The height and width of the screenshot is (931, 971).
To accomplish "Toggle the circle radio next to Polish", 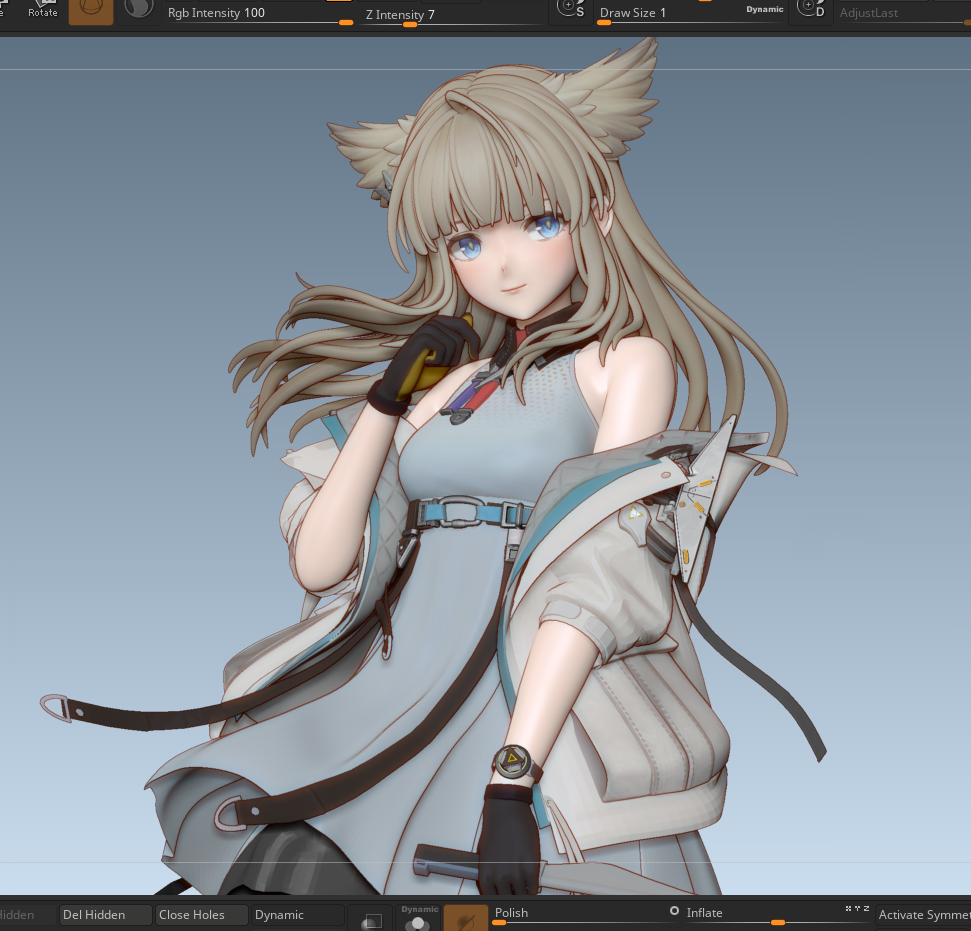I will tap(674, 911).
